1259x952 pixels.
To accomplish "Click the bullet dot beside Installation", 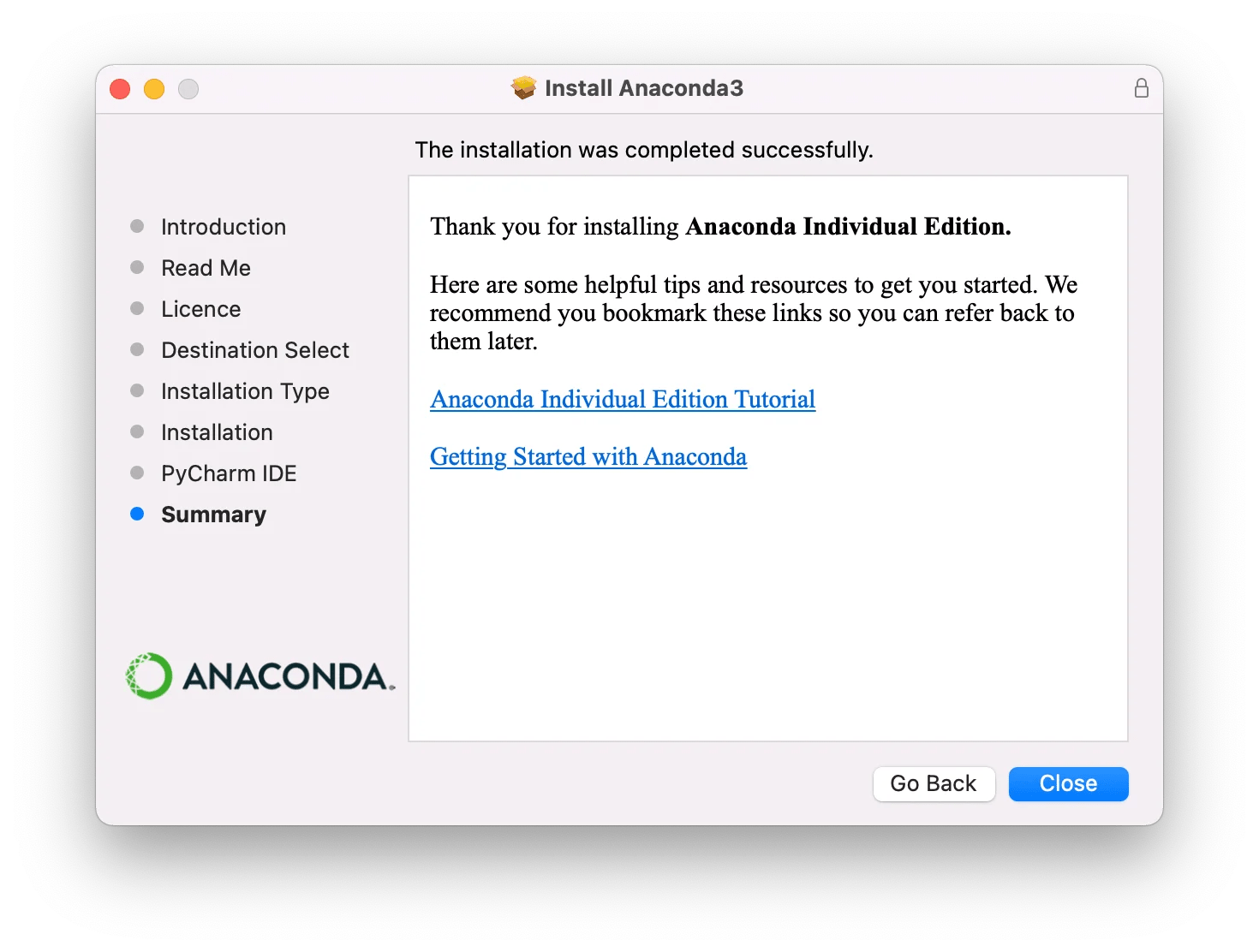I will click(138, 431).
